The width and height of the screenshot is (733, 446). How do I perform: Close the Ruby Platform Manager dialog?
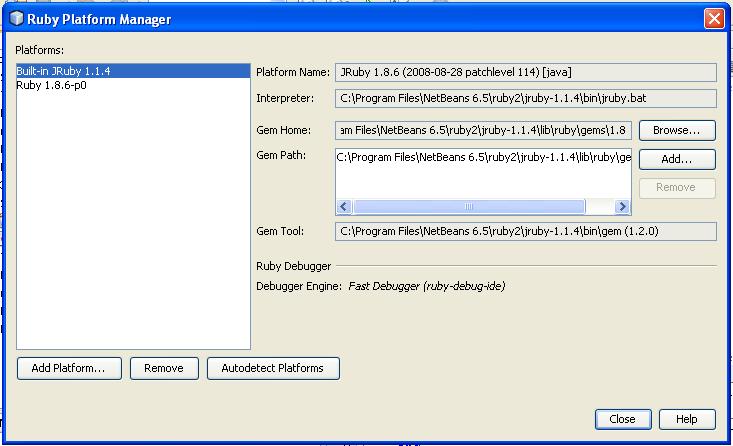pyautogui.click(x=623, y=419)
